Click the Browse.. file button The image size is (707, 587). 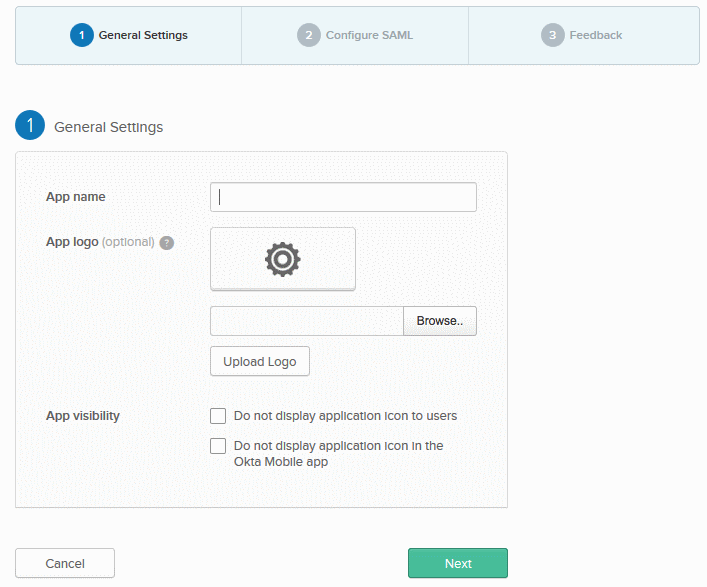tap(440, 321)
